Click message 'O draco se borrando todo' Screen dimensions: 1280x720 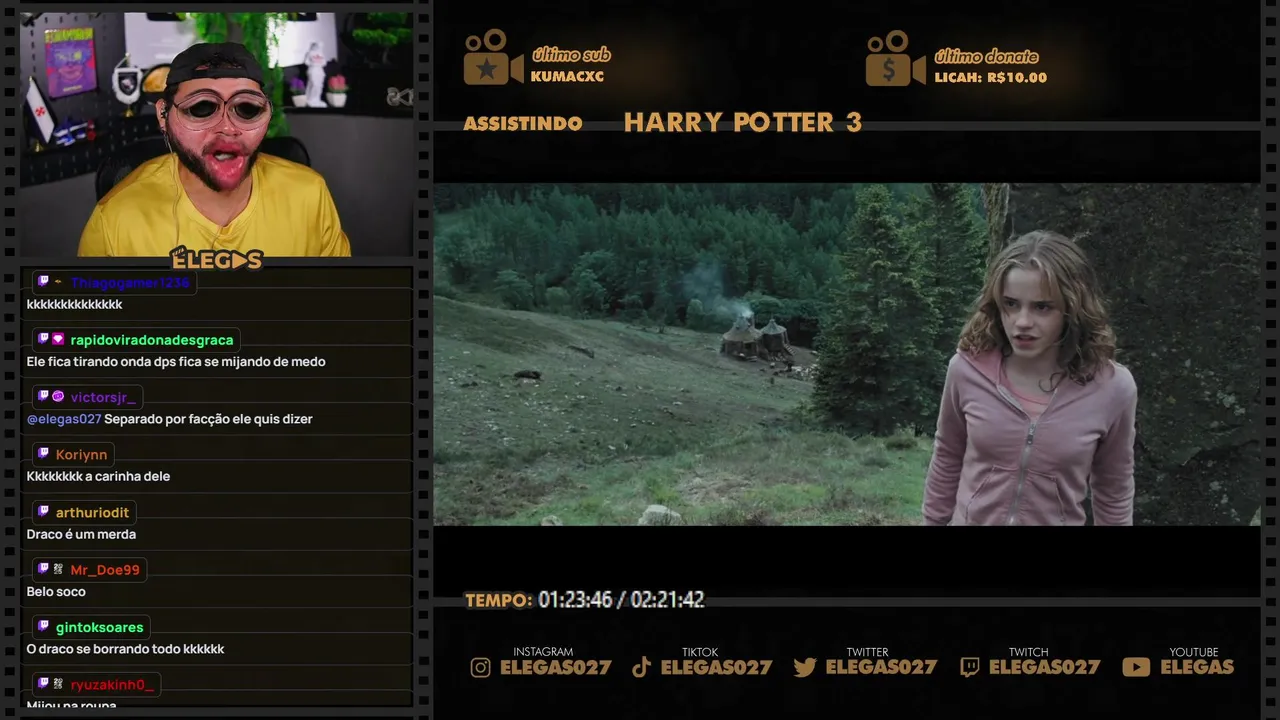pos(125,649)
